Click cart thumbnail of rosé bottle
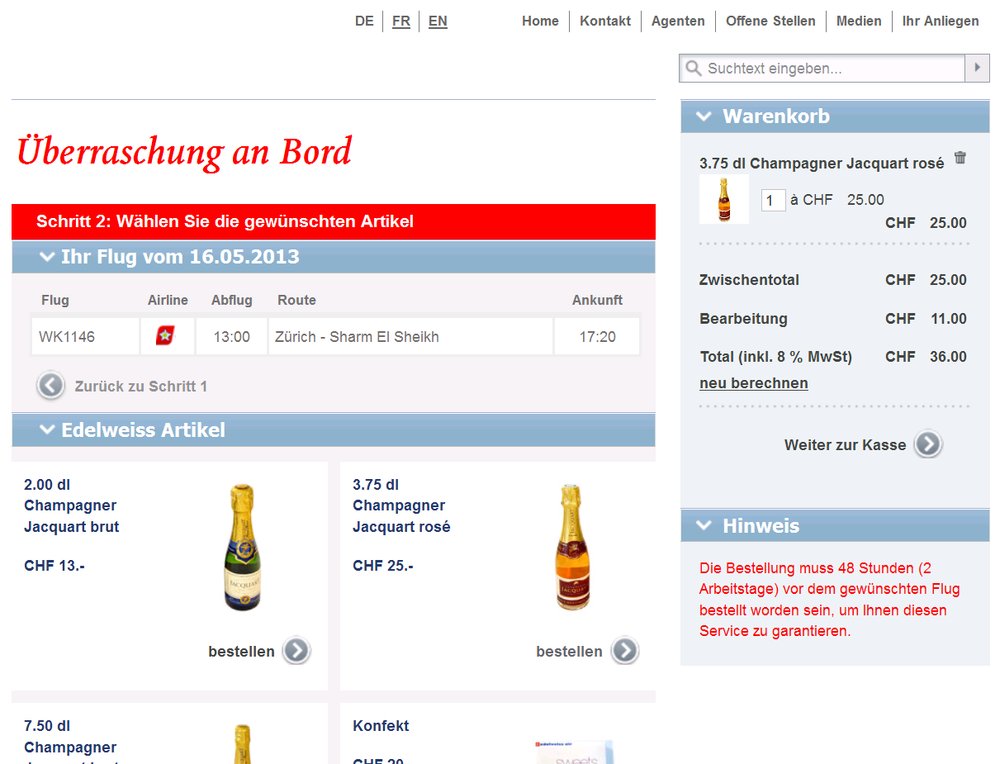The width and height of the screenshot is (1000, 764). click(x=724, y=200)
